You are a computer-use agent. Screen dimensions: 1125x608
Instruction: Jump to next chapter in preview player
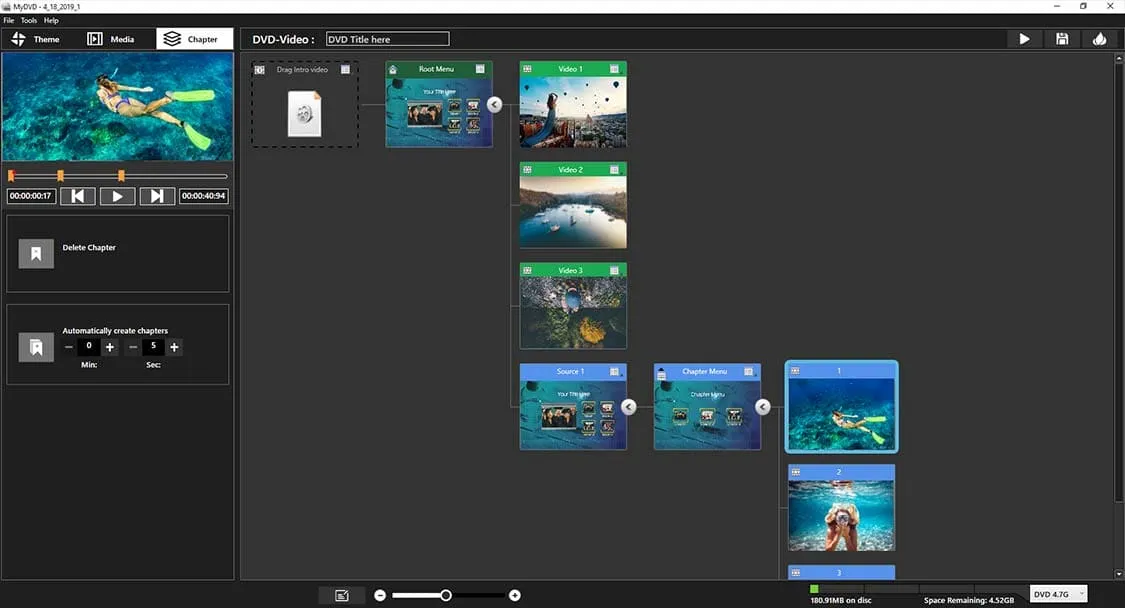coord(157,196)
